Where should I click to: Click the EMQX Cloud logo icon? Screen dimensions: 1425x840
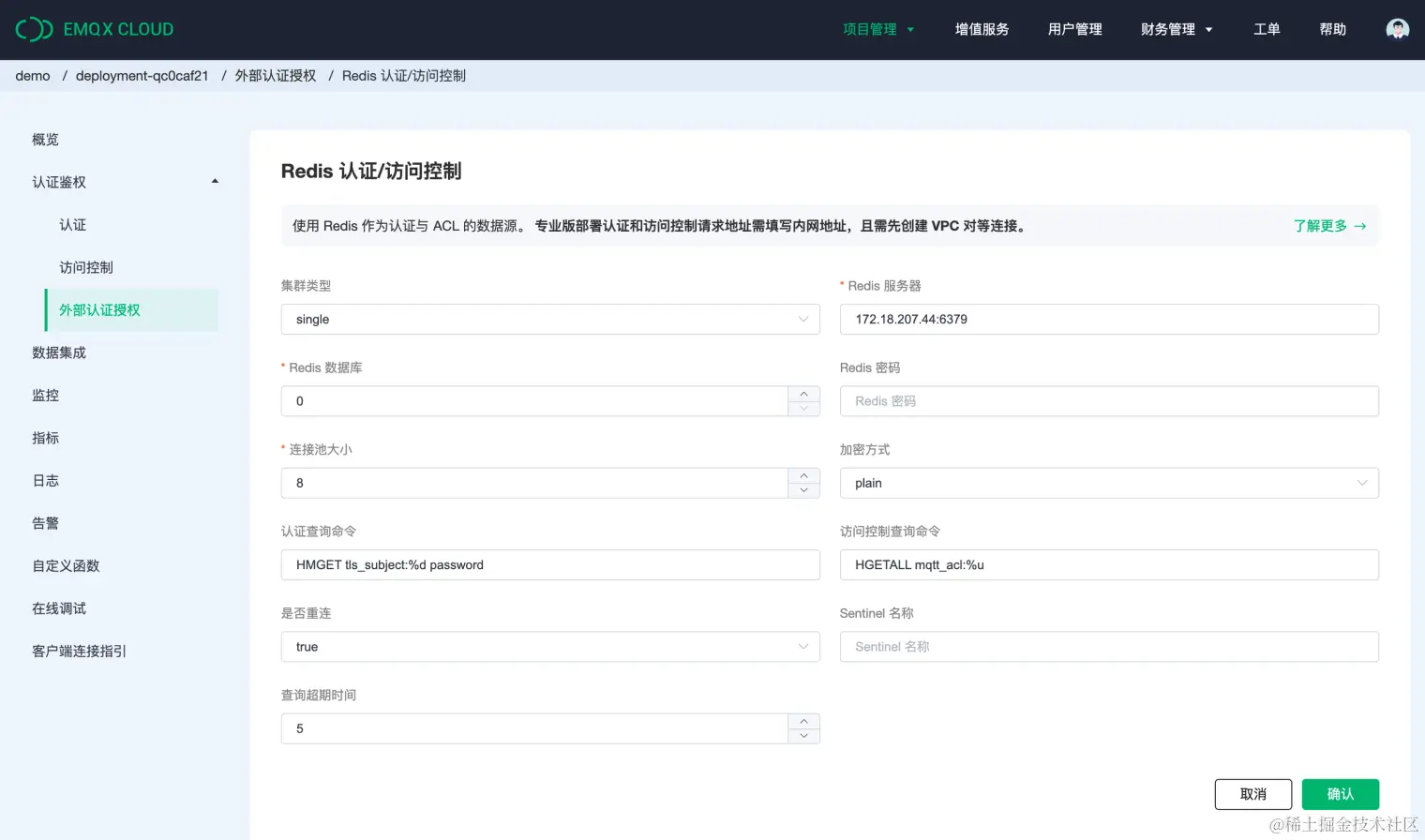click(34, 29)
